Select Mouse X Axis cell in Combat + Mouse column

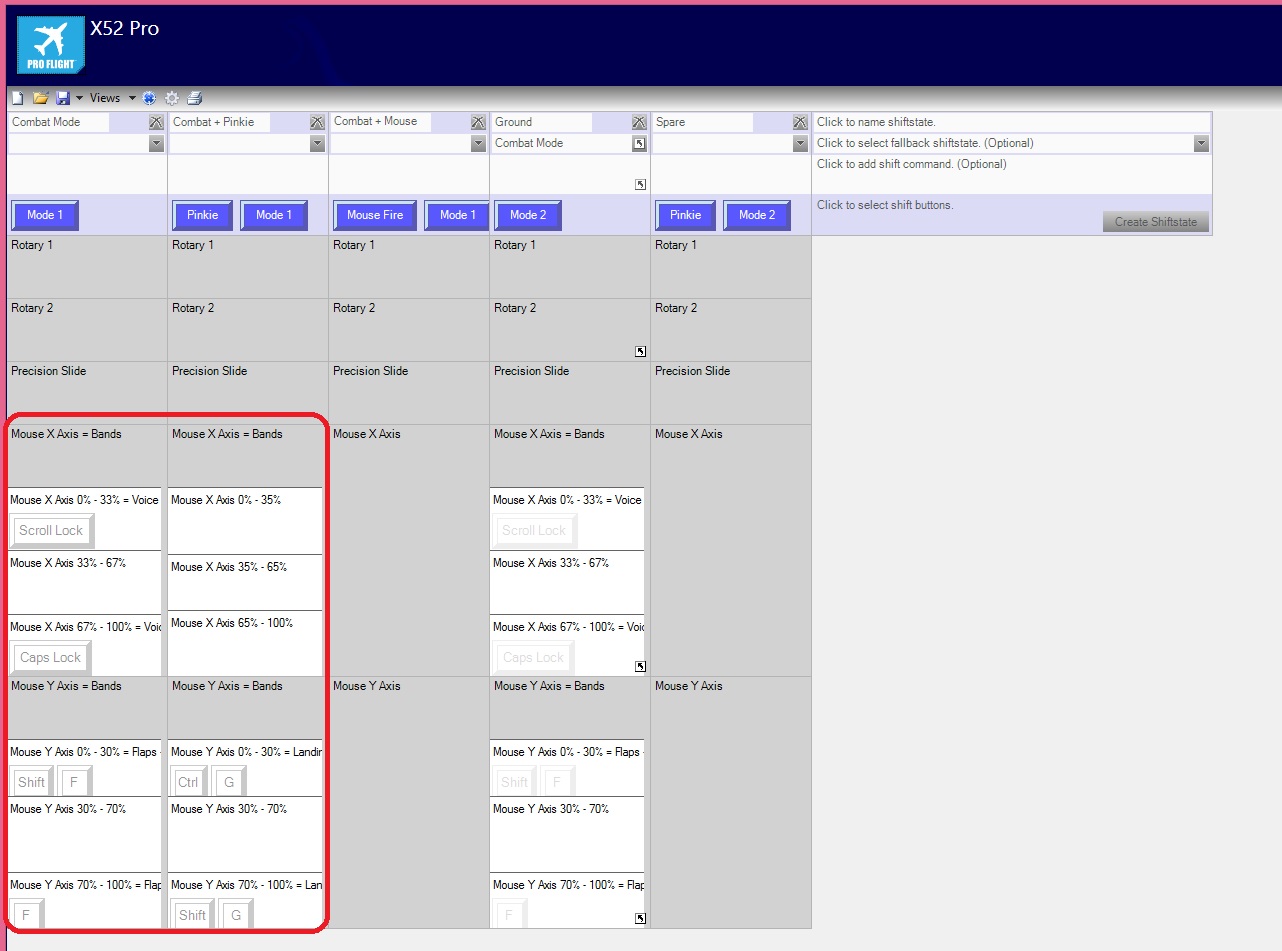point(409,550)
